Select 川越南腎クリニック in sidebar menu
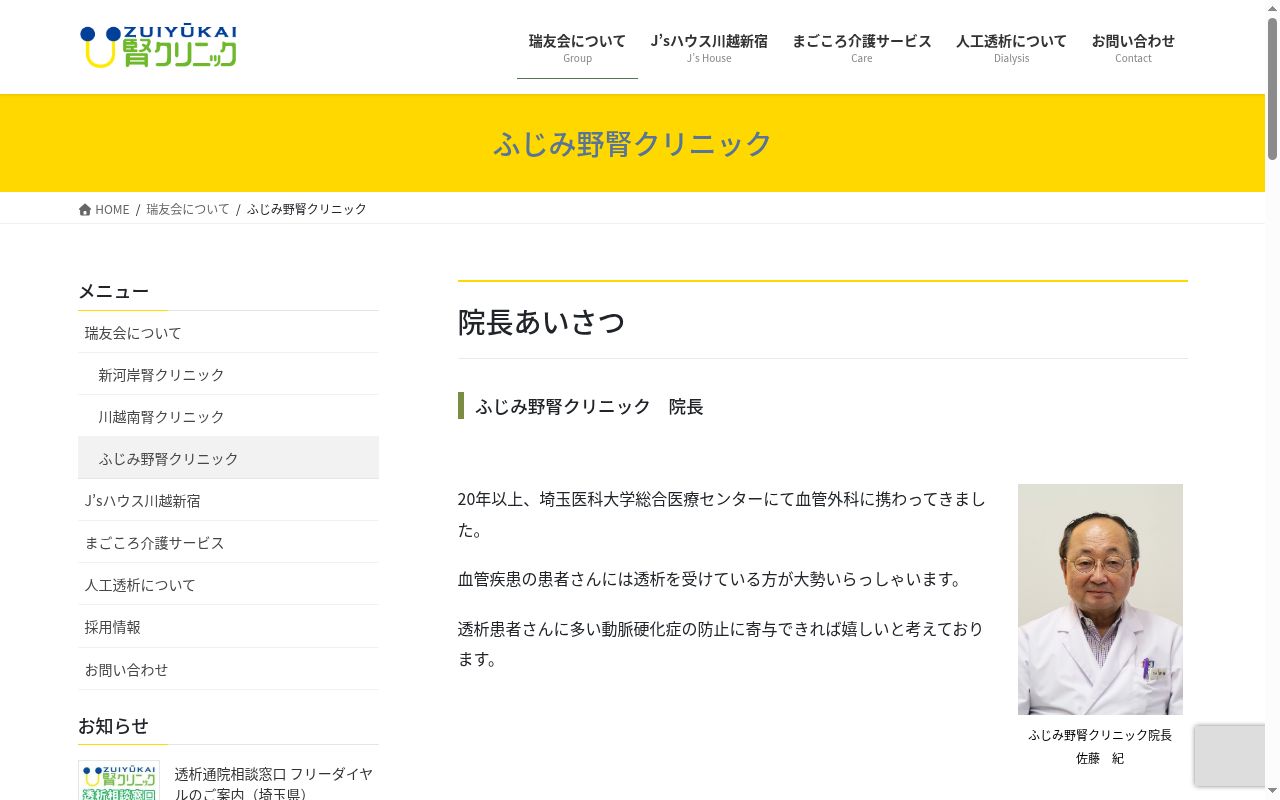This screenshot has width=1280, height=800. (x=228, y=416)
